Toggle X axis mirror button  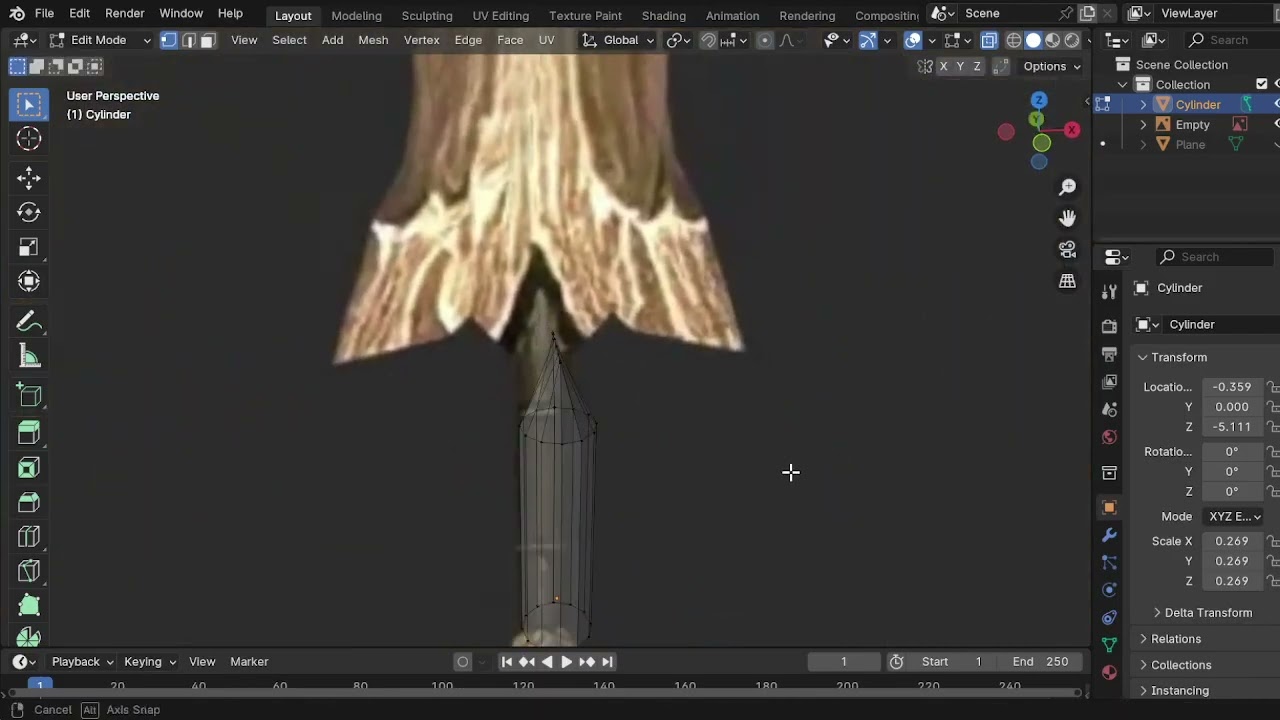pyautogui.click(x=943, y=66)
